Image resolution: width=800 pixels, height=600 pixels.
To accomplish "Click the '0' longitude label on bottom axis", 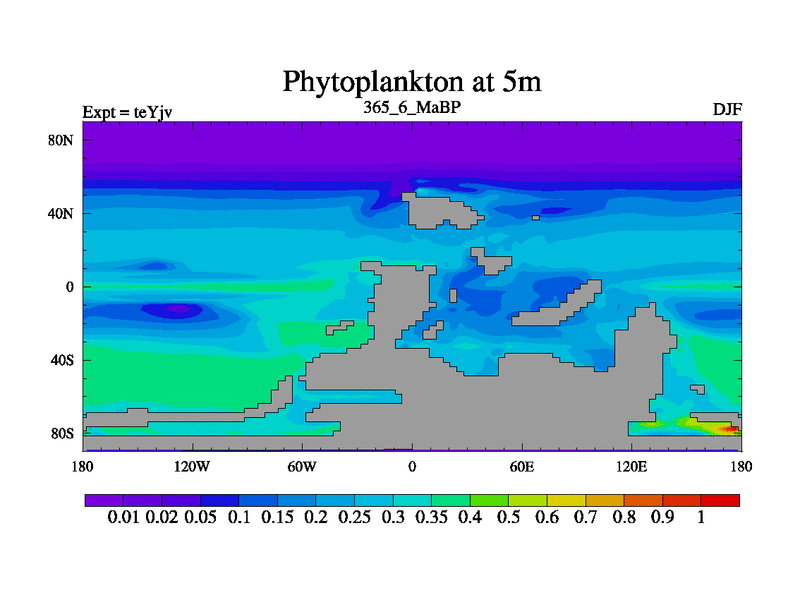I will [x=411, y=466].
